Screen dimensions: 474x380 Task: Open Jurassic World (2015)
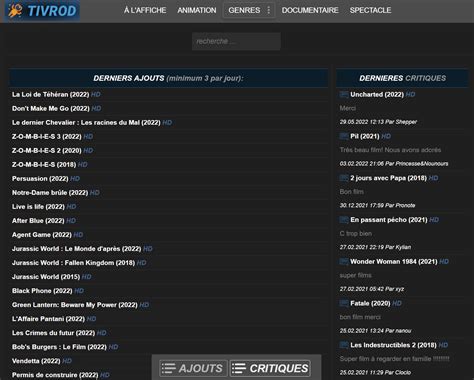pos(46,276)
